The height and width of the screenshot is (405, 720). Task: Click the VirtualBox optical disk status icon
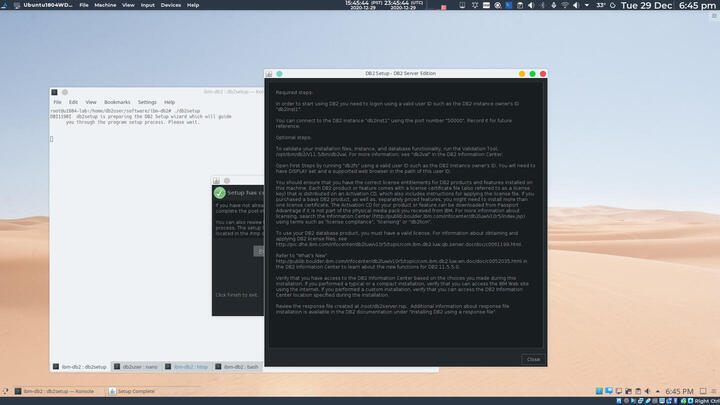(x=626, y=401)
